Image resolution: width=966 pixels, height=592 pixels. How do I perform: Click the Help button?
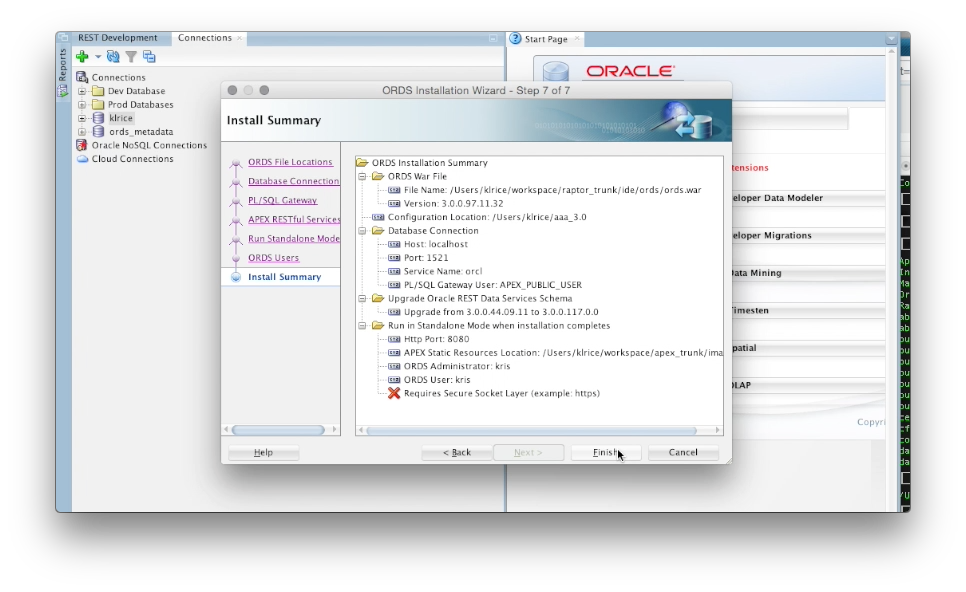pos(263,453)
